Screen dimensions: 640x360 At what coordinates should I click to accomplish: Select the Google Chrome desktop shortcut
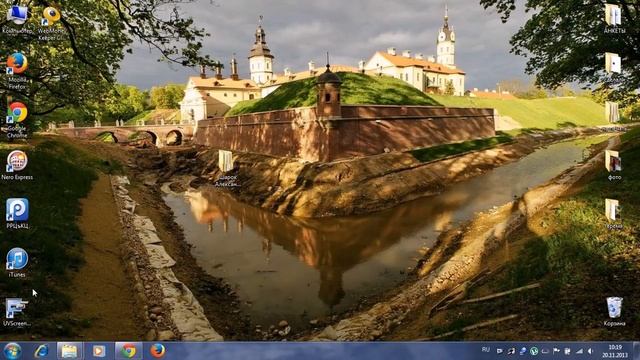17,119
